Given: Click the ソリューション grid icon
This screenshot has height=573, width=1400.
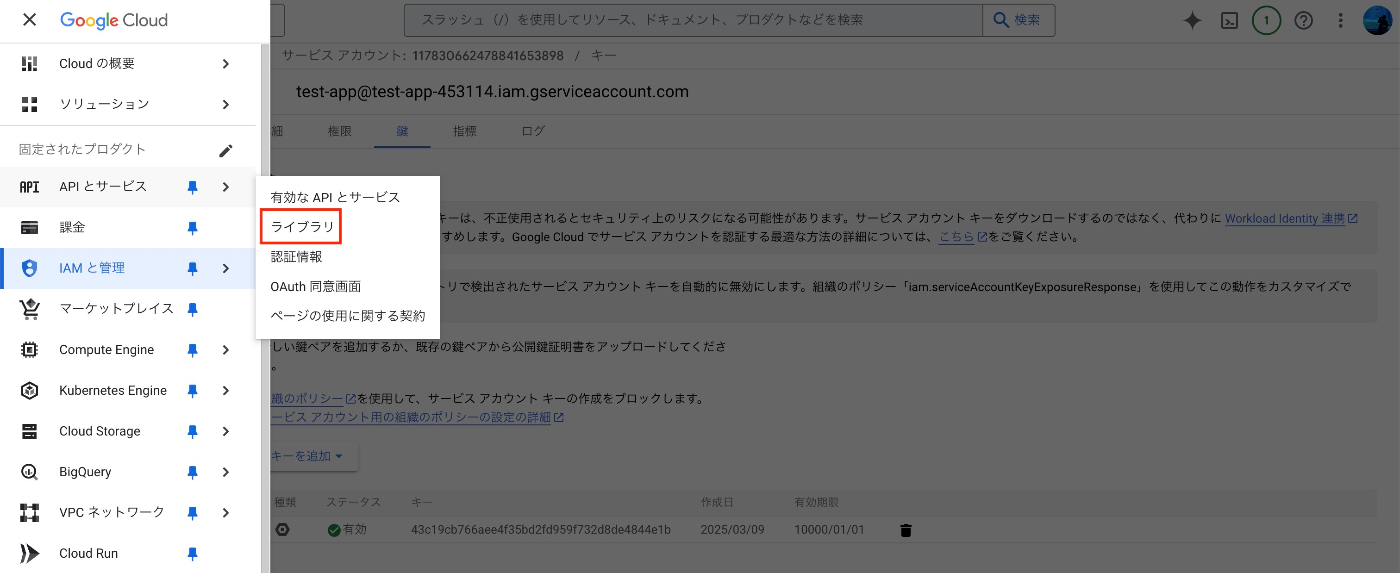Looking at the screenshot, I should coord(29,104).
